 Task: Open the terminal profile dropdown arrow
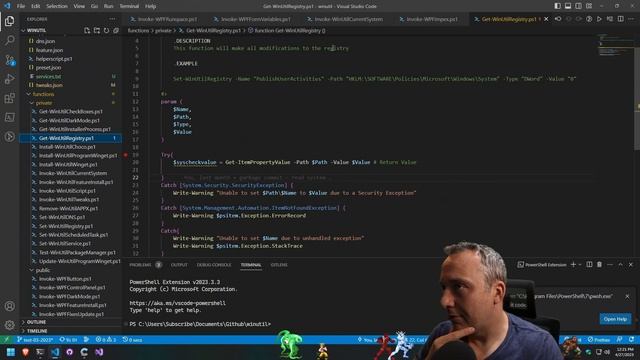[x=580, y=264]
